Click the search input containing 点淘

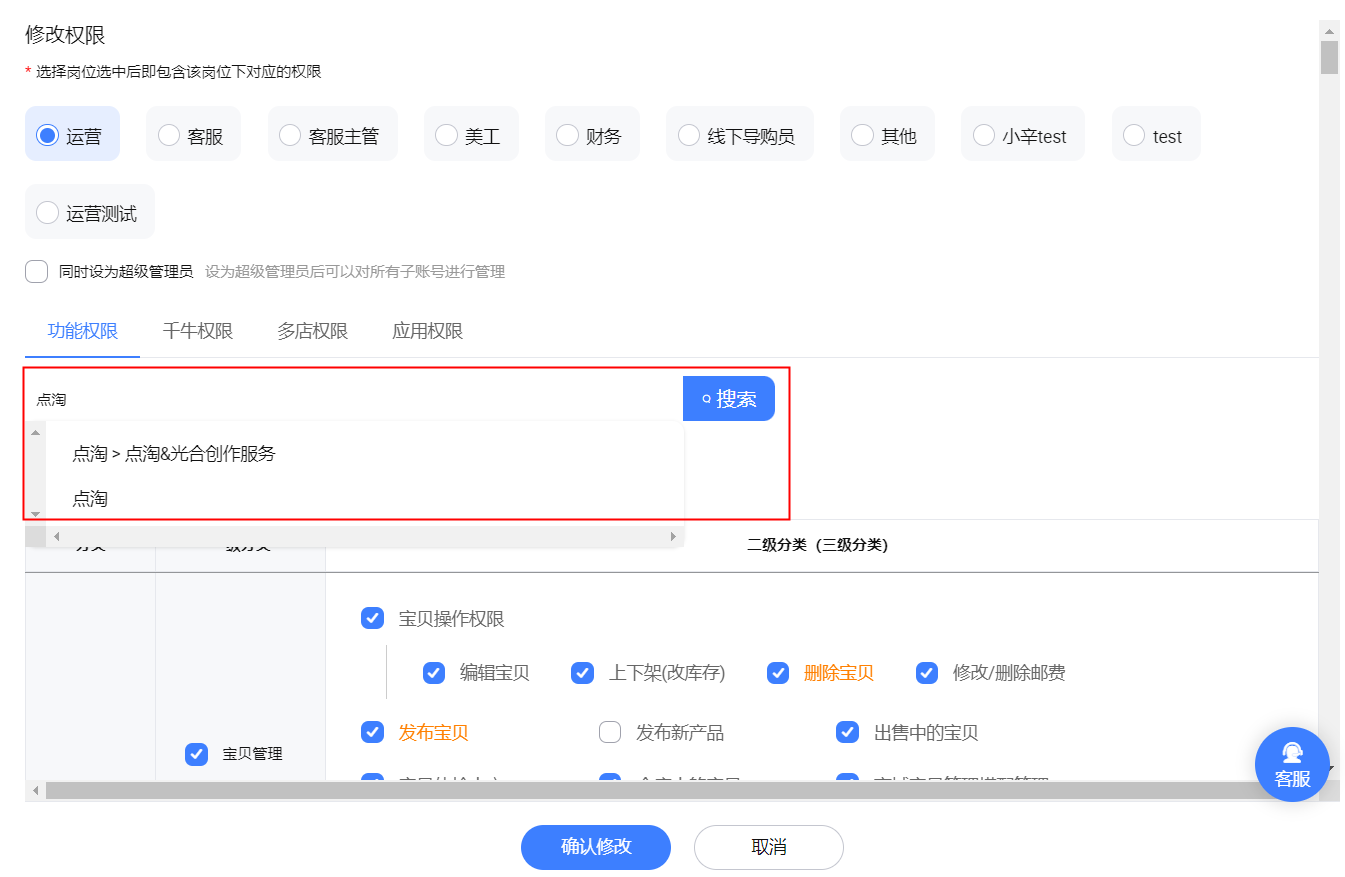pyautogui.click(x=354, y=399)
